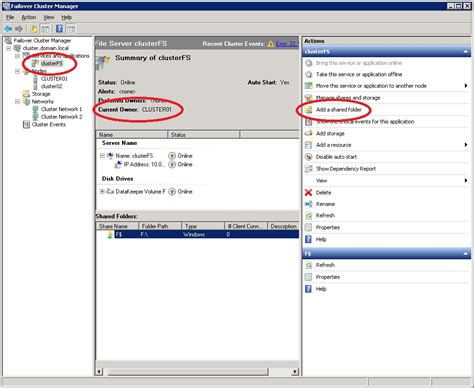
Task: Click the Take this service offline icon
Action: 309,74
